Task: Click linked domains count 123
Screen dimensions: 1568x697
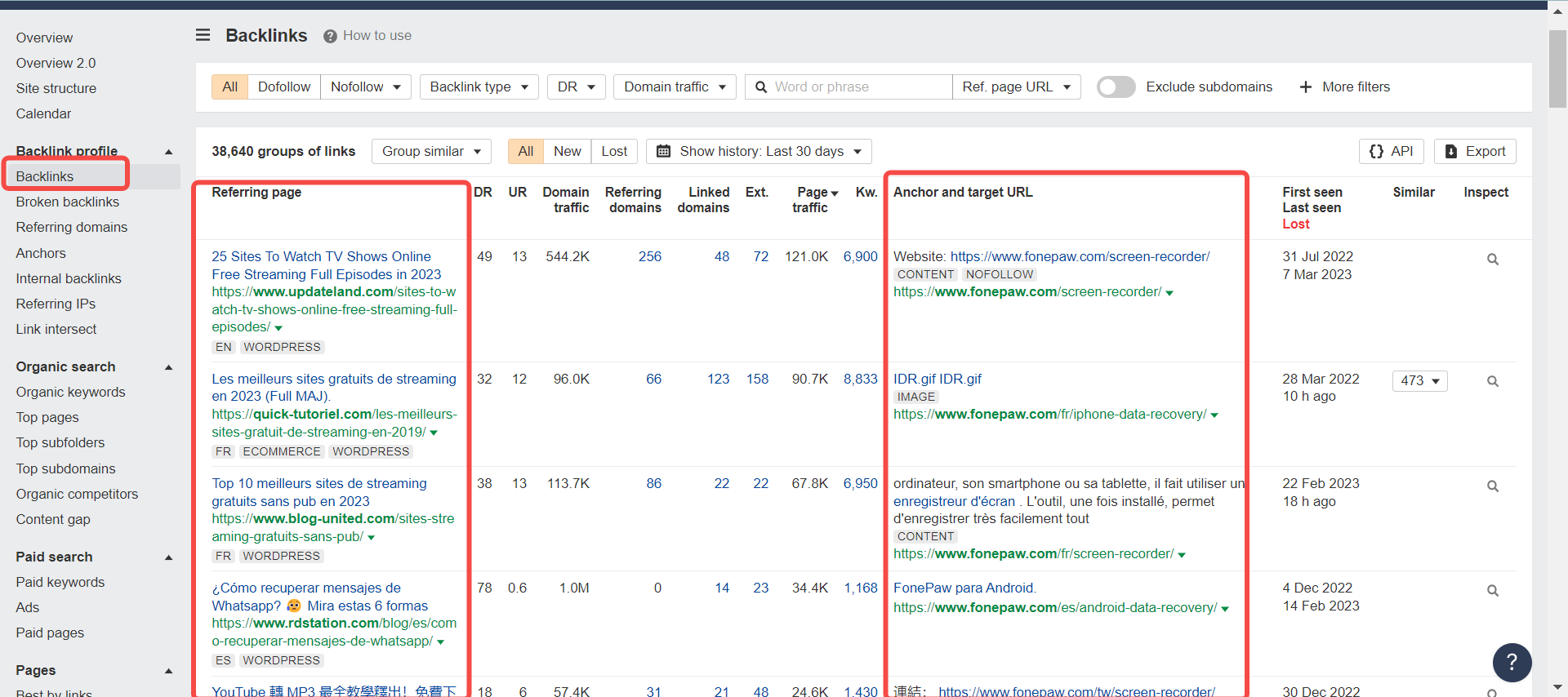Action: point(718,379)
